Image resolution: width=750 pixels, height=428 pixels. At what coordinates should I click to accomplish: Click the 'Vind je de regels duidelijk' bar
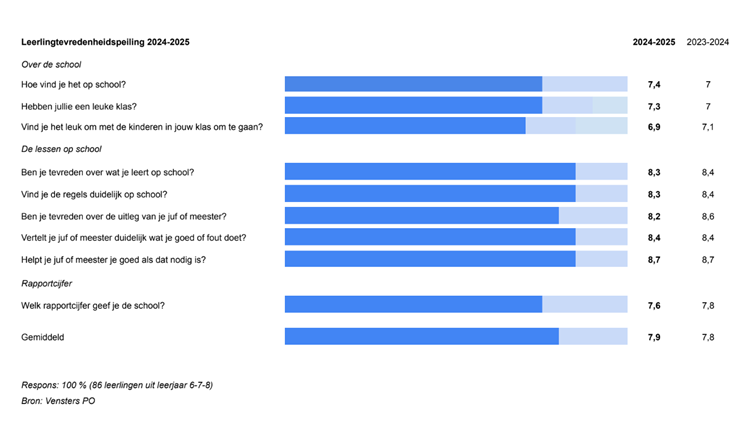point(456,194)
